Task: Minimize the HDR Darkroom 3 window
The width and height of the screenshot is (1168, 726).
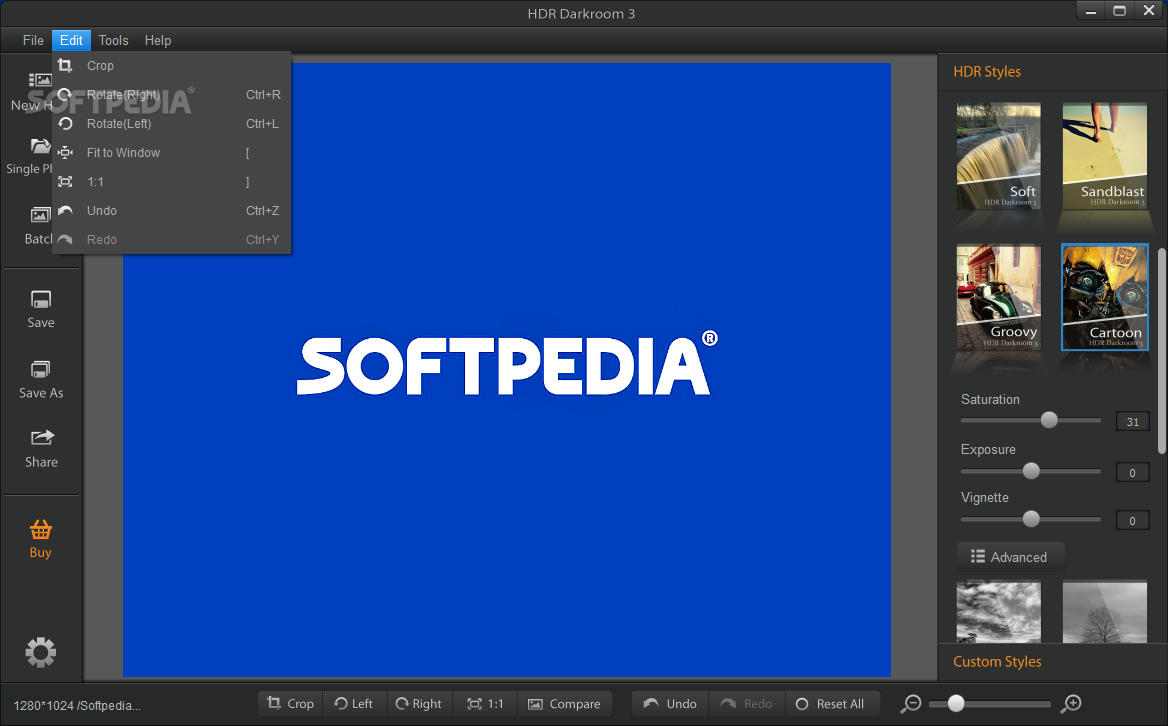Action: pos(1091,10)
